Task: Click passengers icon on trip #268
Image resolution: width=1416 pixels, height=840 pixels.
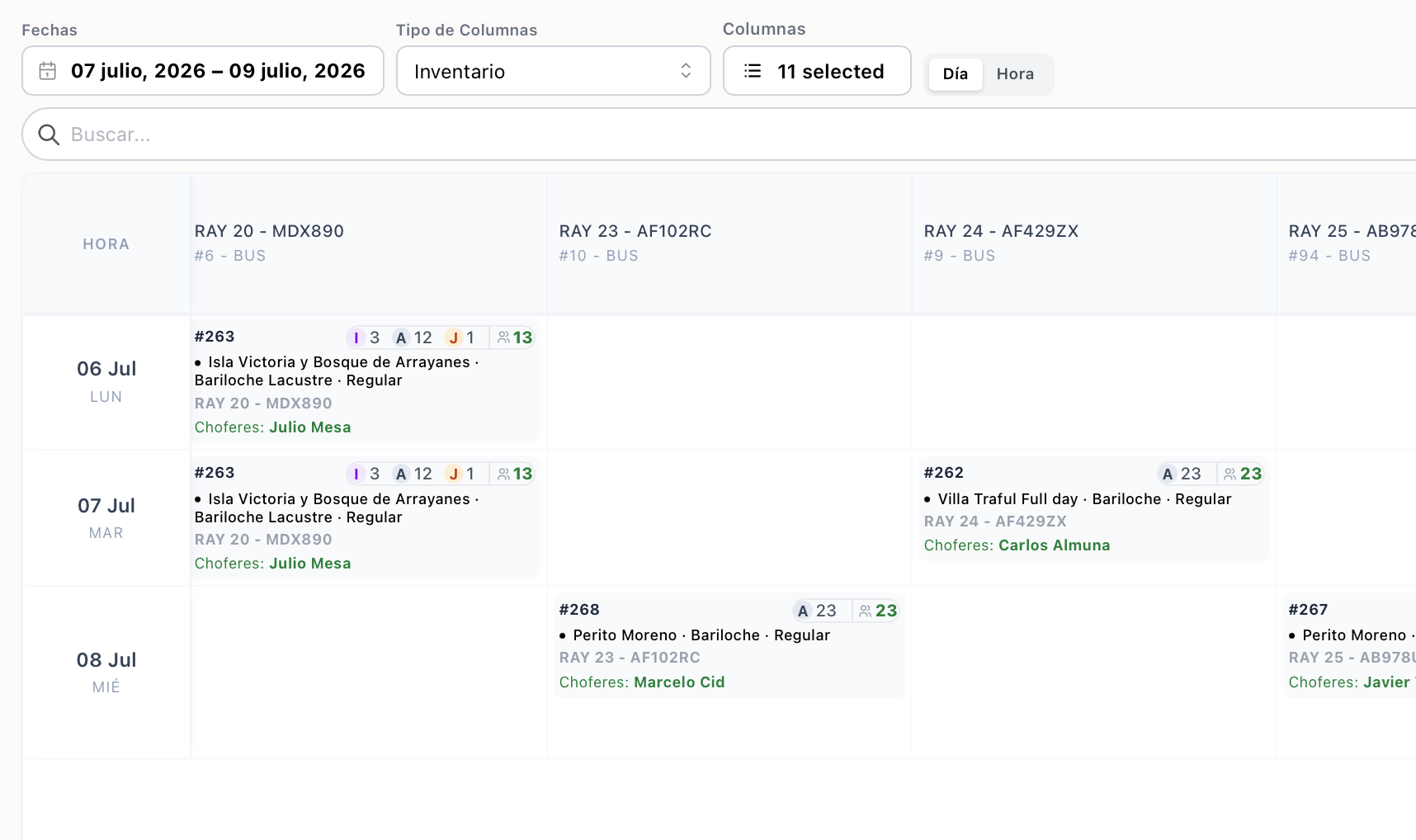Action: [865, 611]
